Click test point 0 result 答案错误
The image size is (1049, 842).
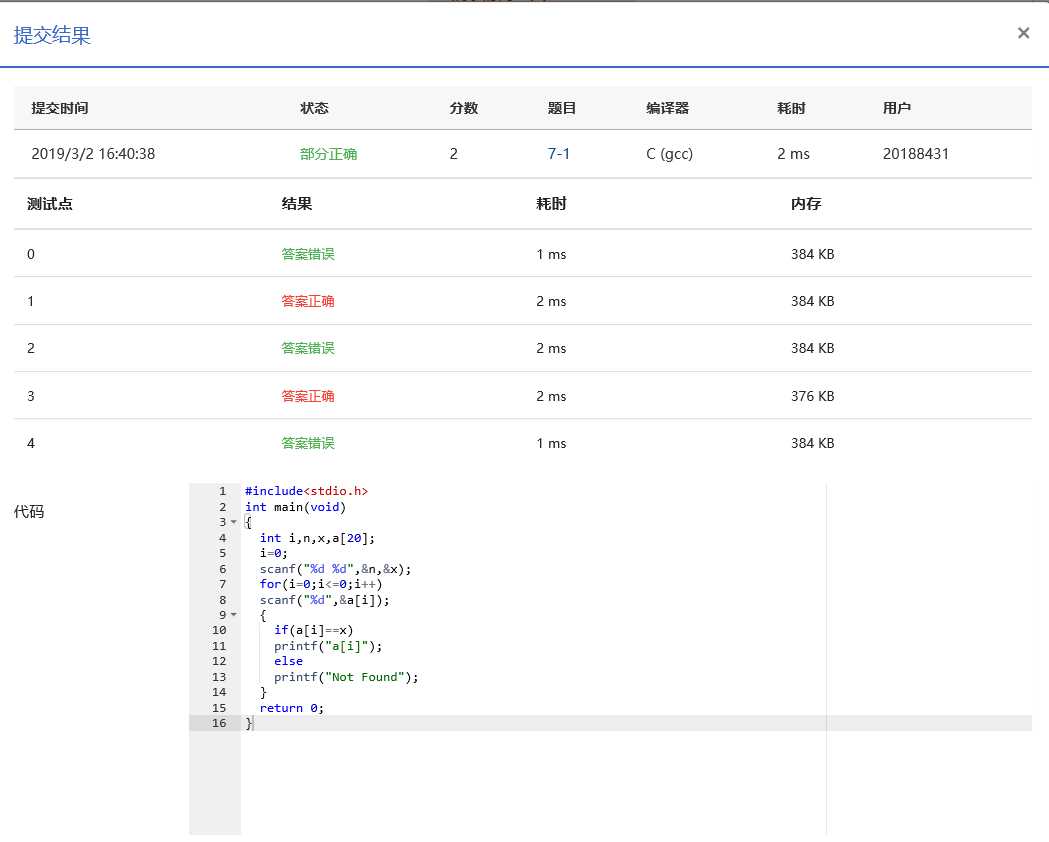tap(308, 254)
